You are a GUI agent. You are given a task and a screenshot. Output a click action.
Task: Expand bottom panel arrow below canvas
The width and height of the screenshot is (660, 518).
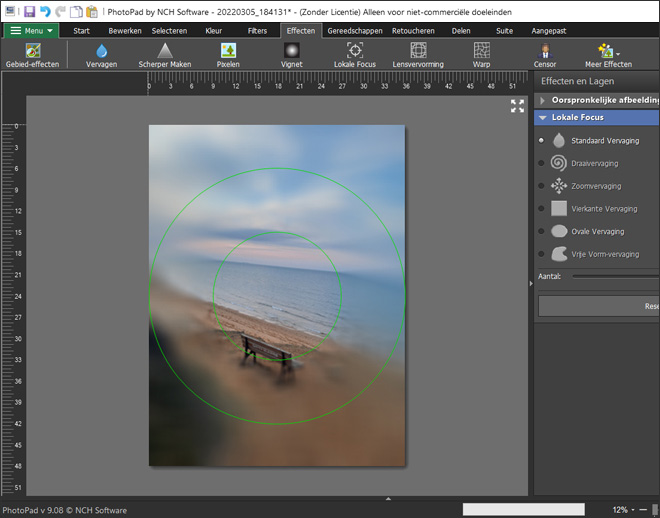click(x=388, y=499)
